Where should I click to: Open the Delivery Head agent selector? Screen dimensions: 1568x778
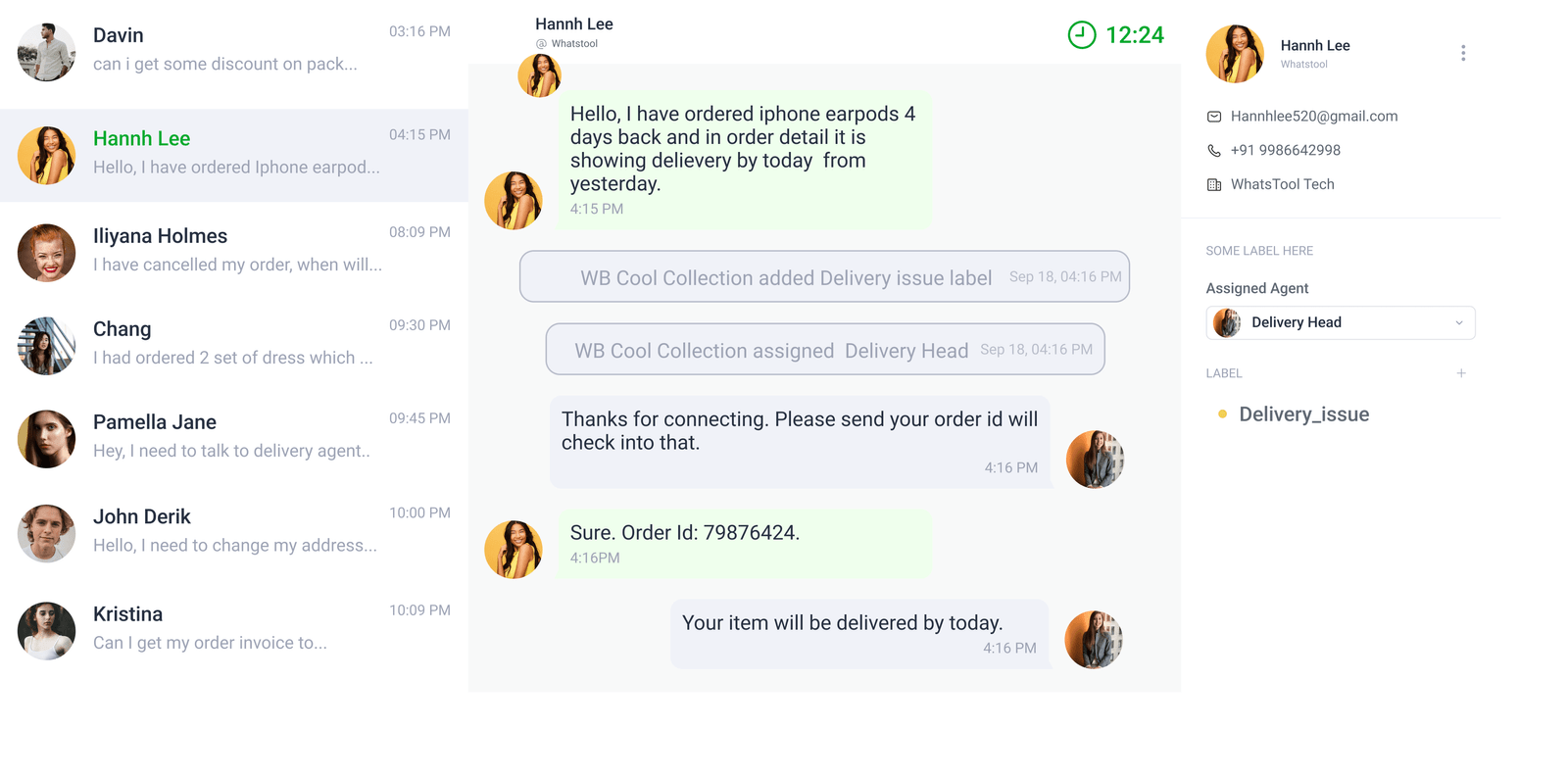1339,323
